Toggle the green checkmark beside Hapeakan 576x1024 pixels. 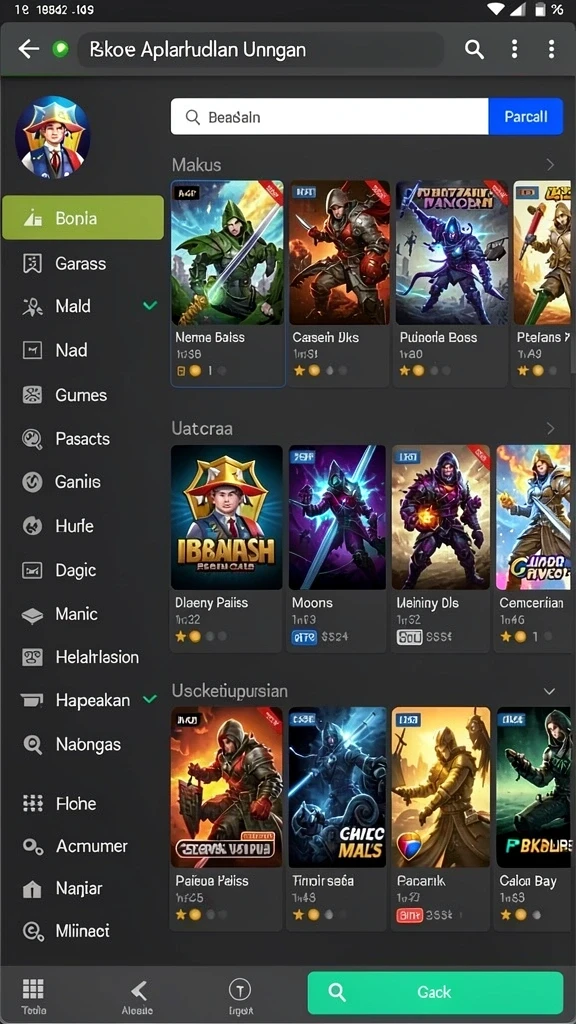click(150, 699)
